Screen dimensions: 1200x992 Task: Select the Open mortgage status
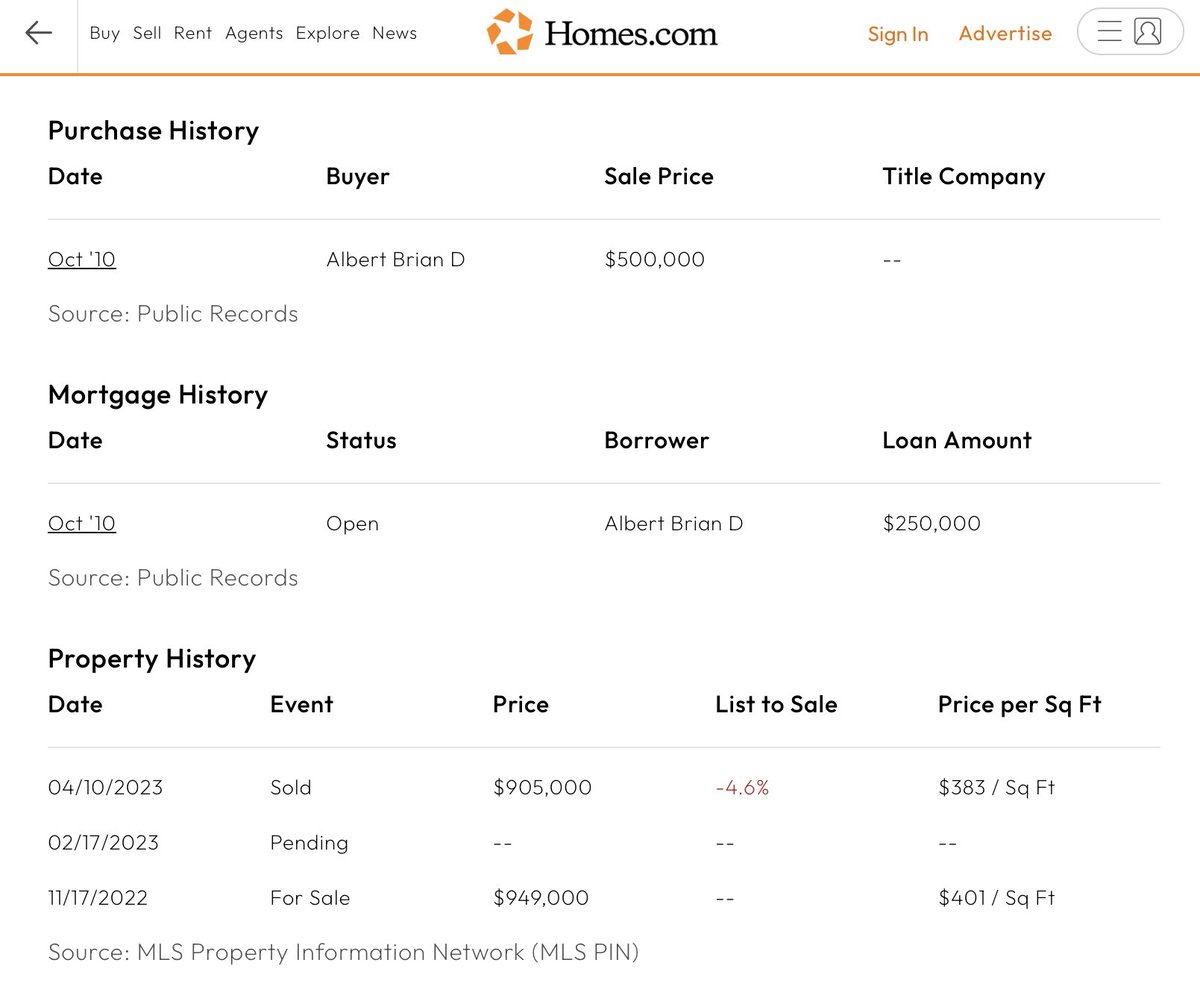[x=353, y=524]
